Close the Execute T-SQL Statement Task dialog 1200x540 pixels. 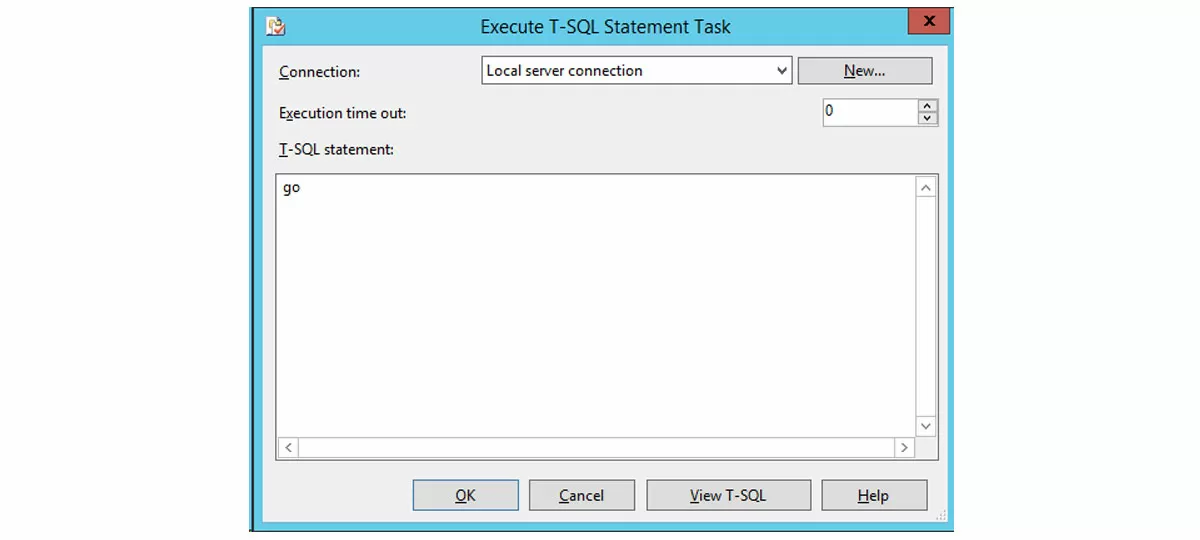929,22
